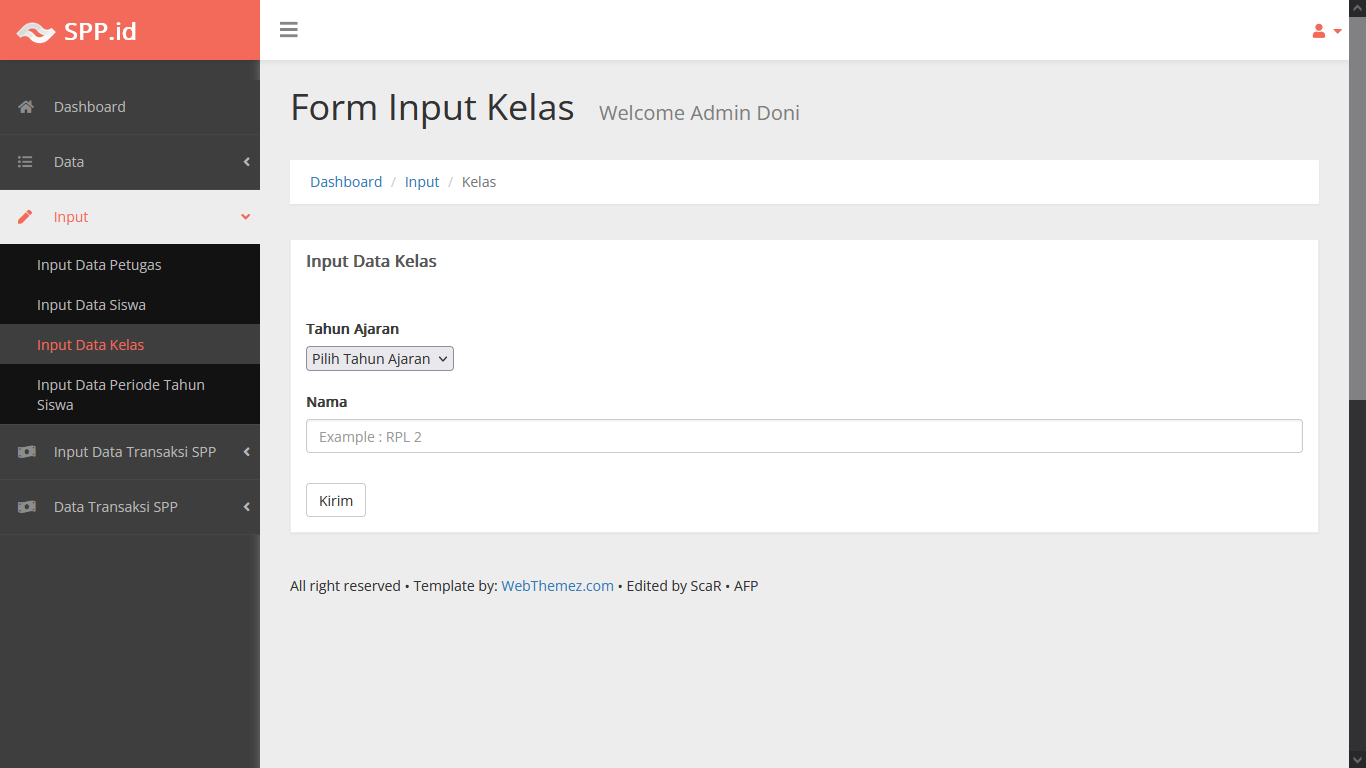Open the Pilih Tahun Ajaran dropdown

(380, 359)
